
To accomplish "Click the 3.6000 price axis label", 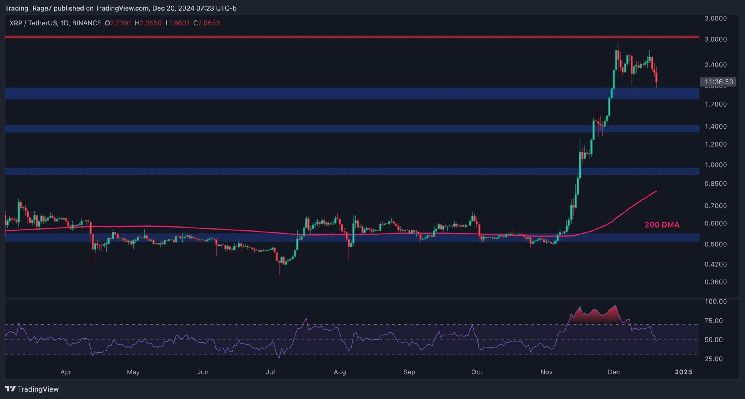I will coord(715,19).
